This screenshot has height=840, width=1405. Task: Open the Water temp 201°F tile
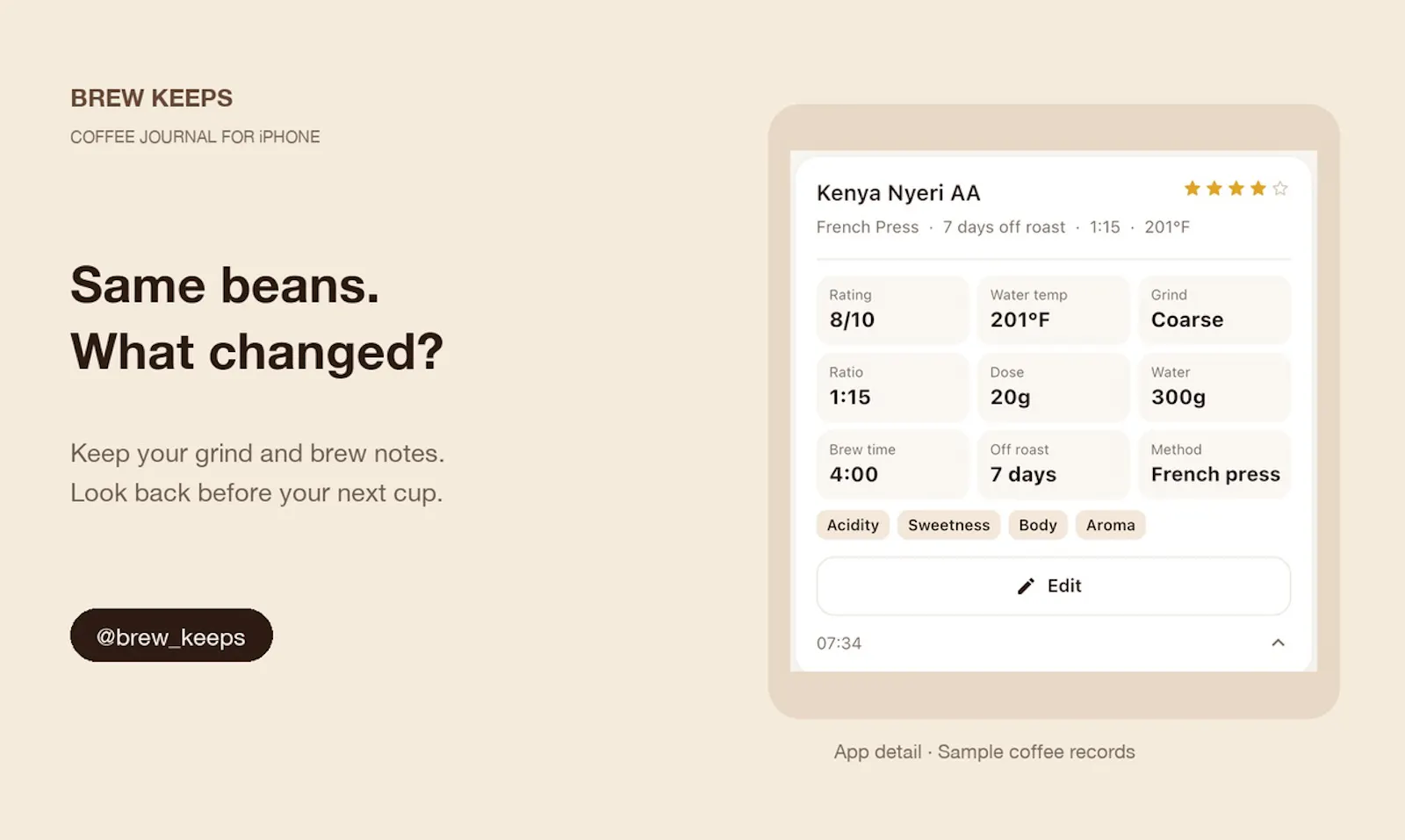pyautogui.click(x=1053, y=310)
